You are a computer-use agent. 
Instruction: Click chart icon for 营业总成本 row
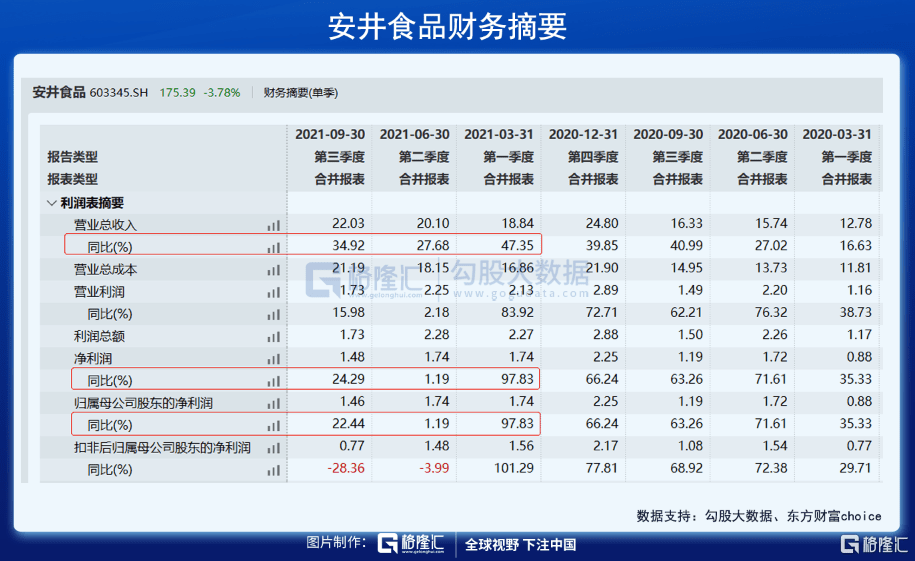coord(273,270)
